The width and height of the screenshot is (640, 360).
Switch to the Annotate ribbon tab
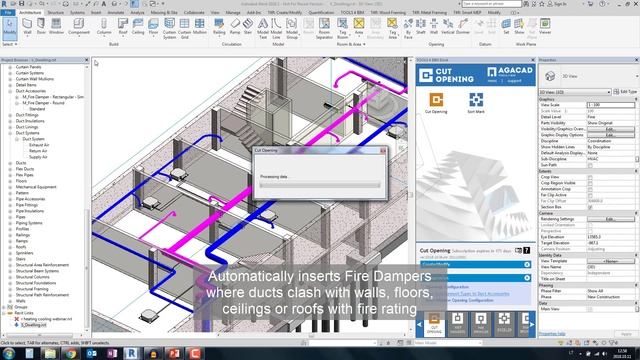click(x=116, y=13)
